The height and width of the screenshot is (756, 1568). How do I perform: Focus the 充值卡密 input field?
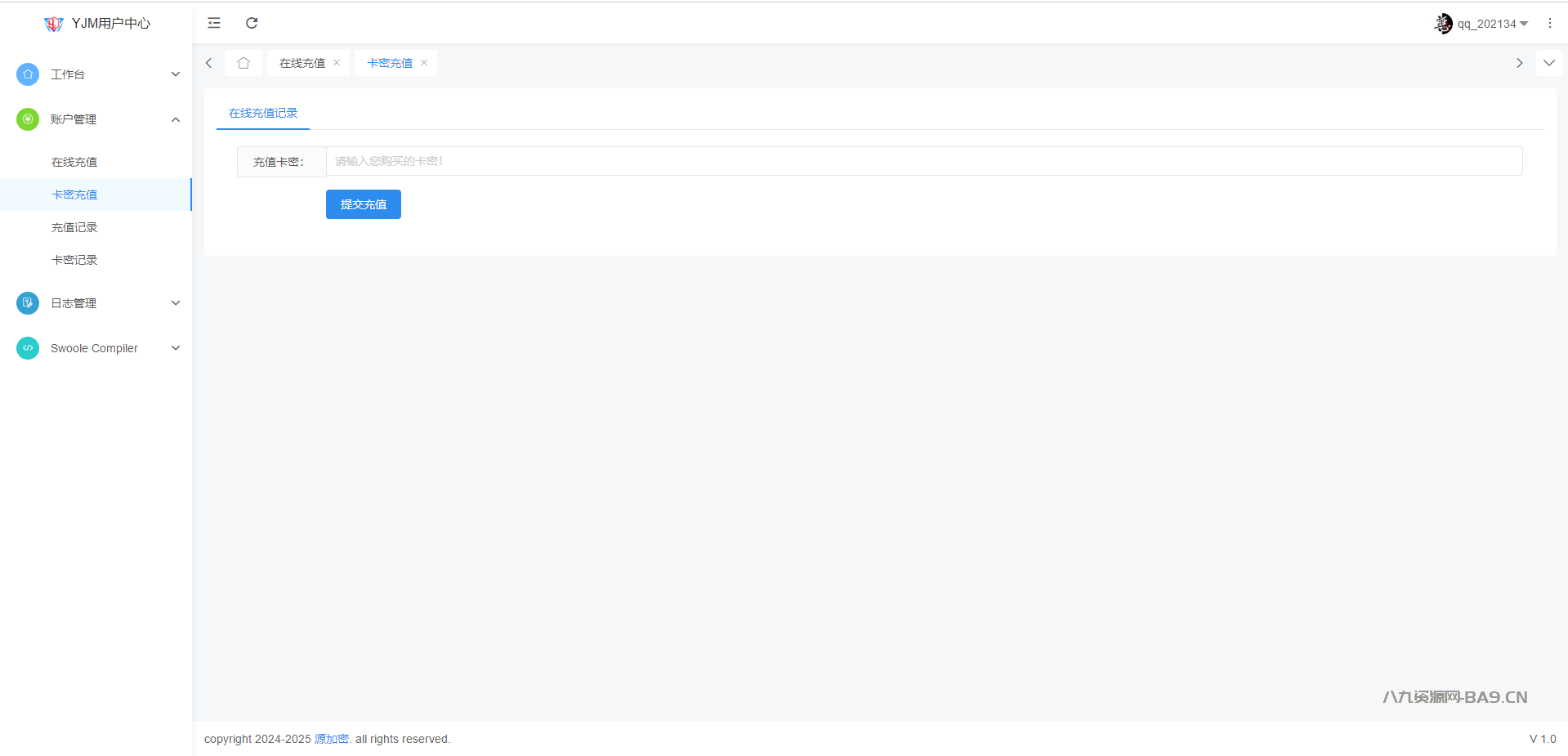[x=923, y=161]
